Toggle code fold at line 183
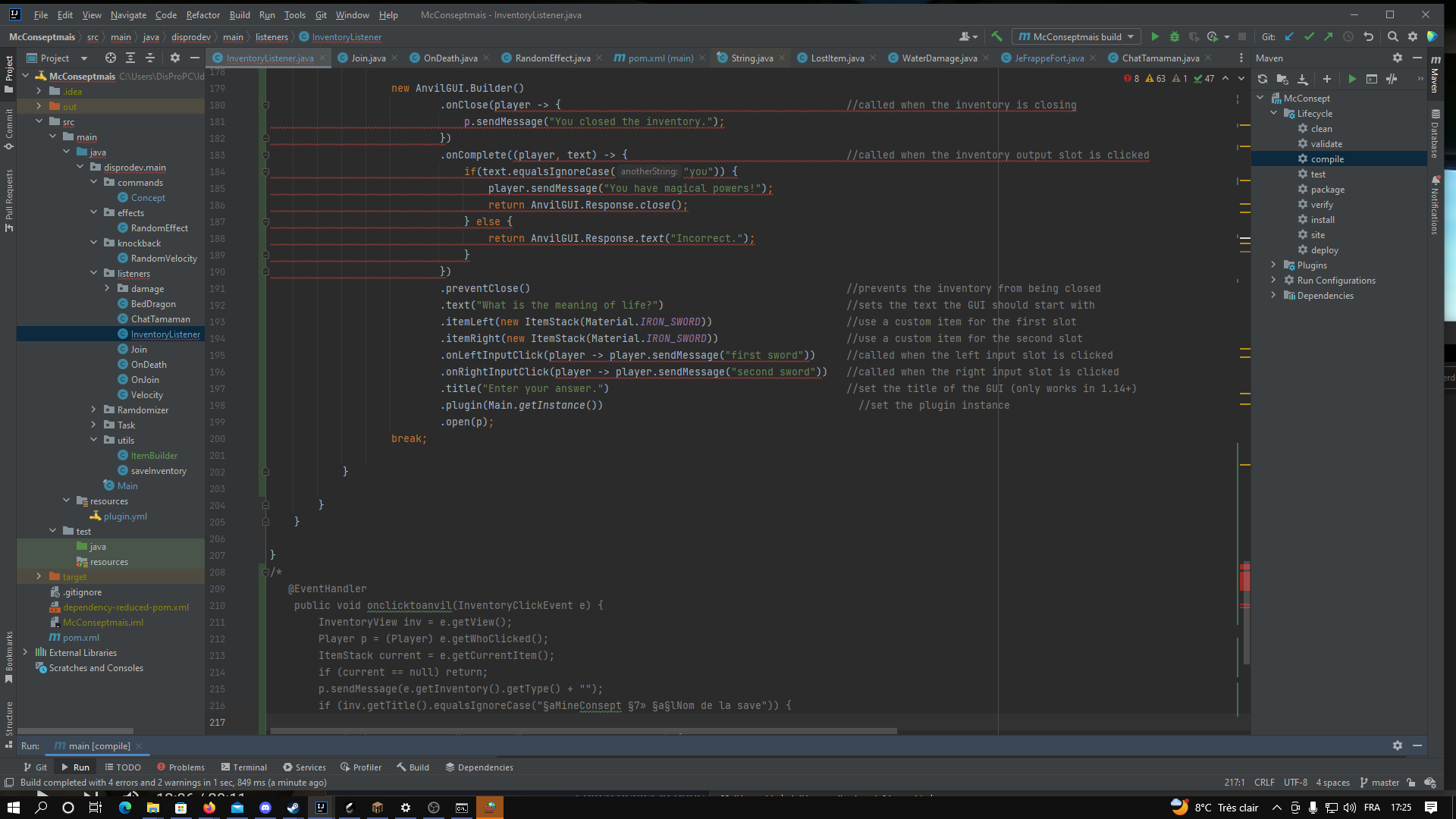This screenshot has width=1456, height=819. pyautogui.click(x=265, y=155)
